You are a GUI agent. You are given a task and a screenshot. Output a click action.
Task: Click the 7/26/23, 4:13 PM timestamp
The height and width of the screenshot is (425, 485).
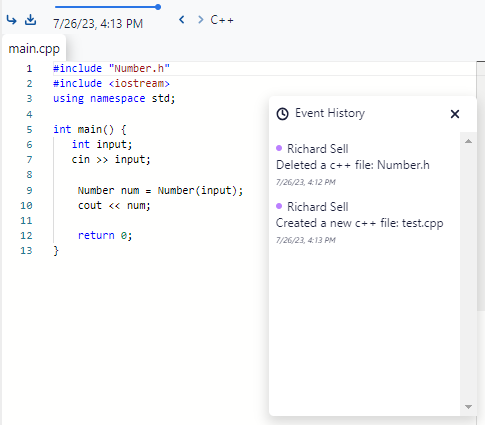pyautogui.click(x=98, y=24)
